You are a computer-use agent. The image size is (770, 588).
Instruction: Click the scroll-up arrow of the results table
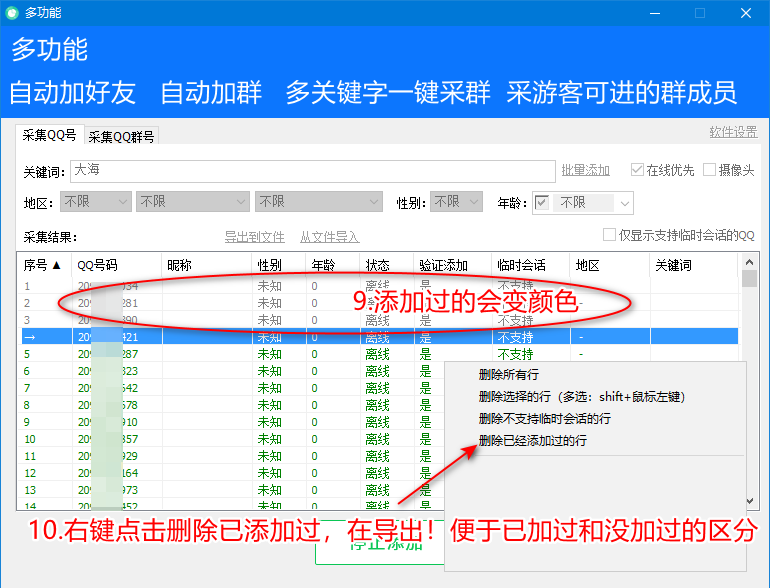[749, 263]
